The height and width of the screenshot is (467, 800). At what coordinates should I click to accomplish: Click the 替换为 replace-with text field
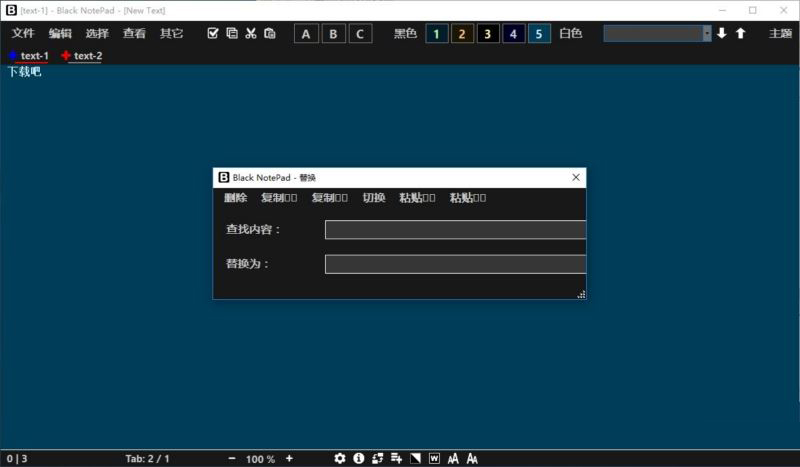(x=455, y=264)
